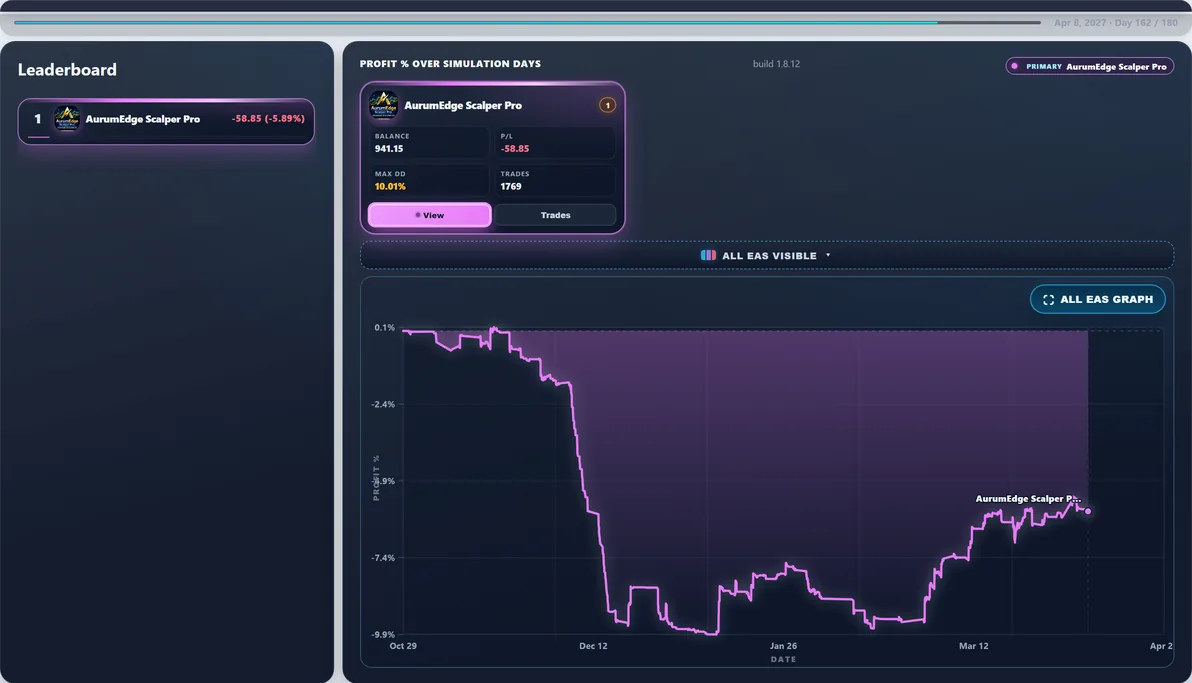Click the pink dot in the Primary badge
This screenshot has height=683, width=1192.
(x=1015, y=66)
